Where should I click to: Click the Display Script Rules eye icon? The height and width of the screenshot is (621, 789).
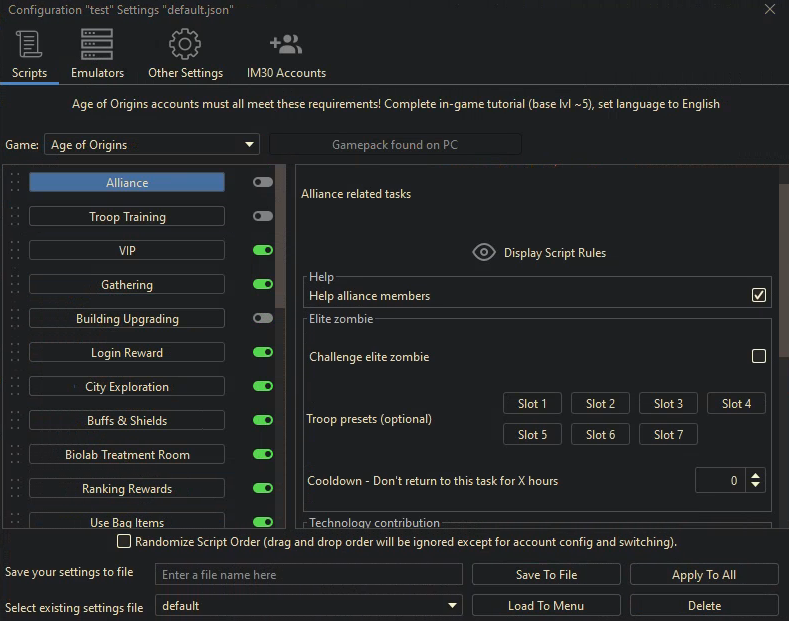484,253
